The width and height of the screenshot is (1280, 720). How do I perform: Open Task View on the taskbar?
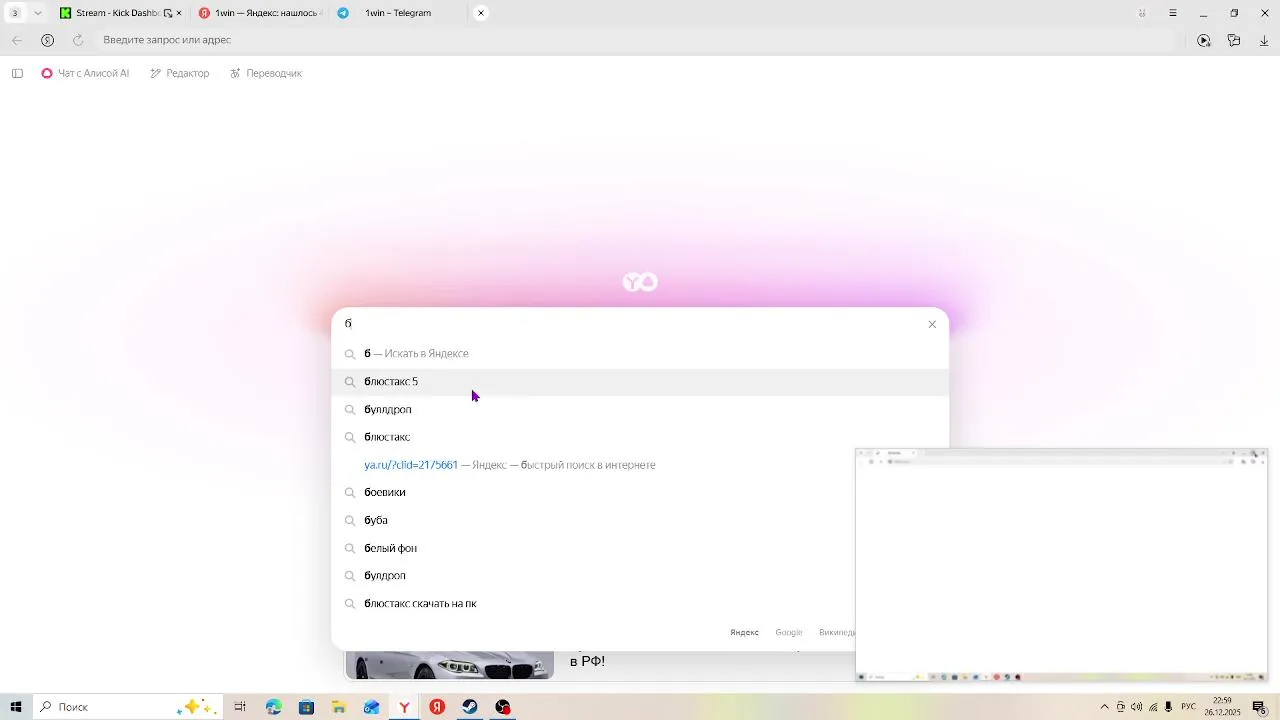(240, 707)
